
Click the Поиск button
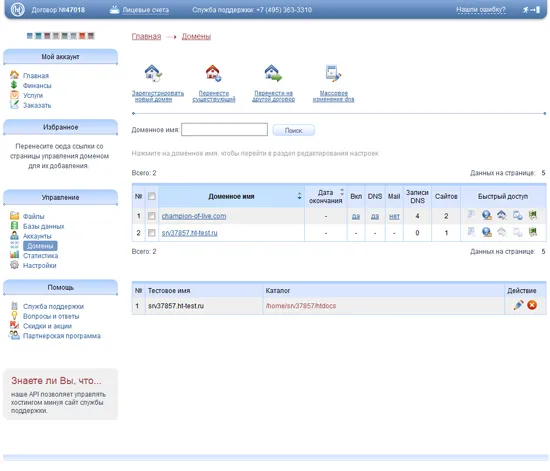click(294, 130)
